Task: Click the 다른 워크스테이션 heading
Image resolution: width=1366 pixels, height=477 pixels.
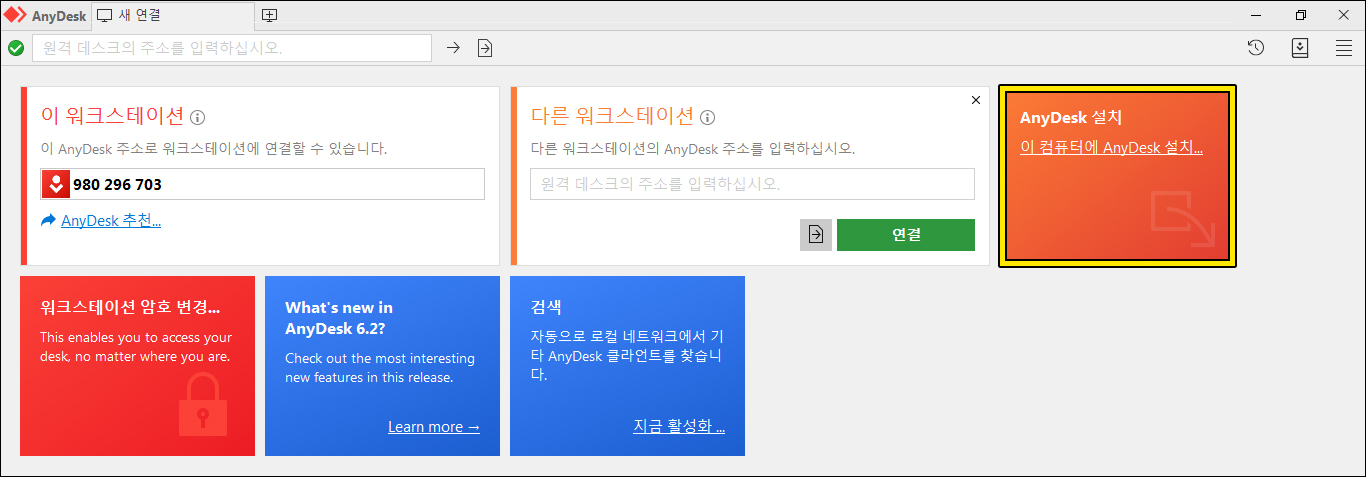Action: (612, 115)
